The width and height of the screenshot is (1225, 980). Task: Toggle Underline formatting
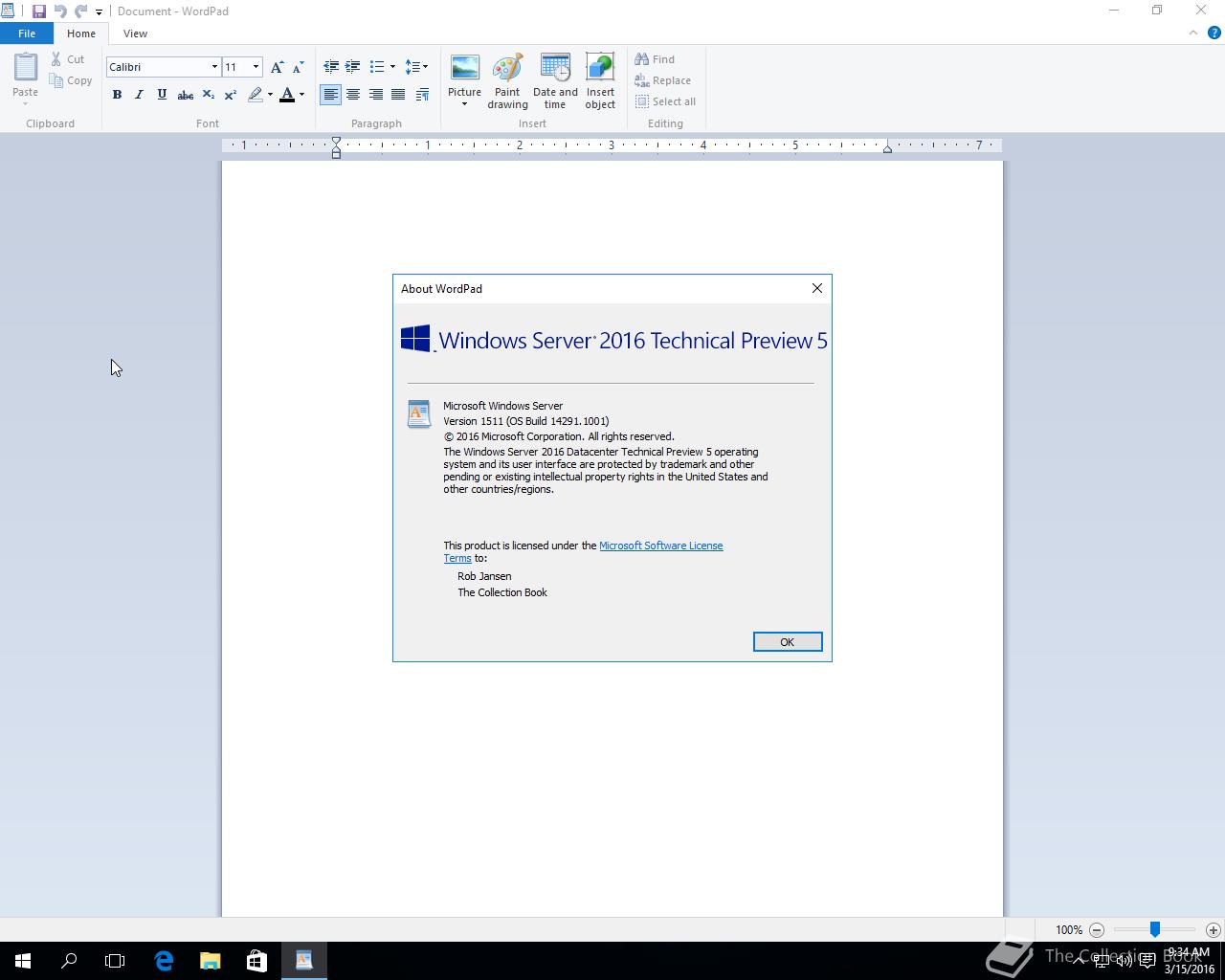162,95
